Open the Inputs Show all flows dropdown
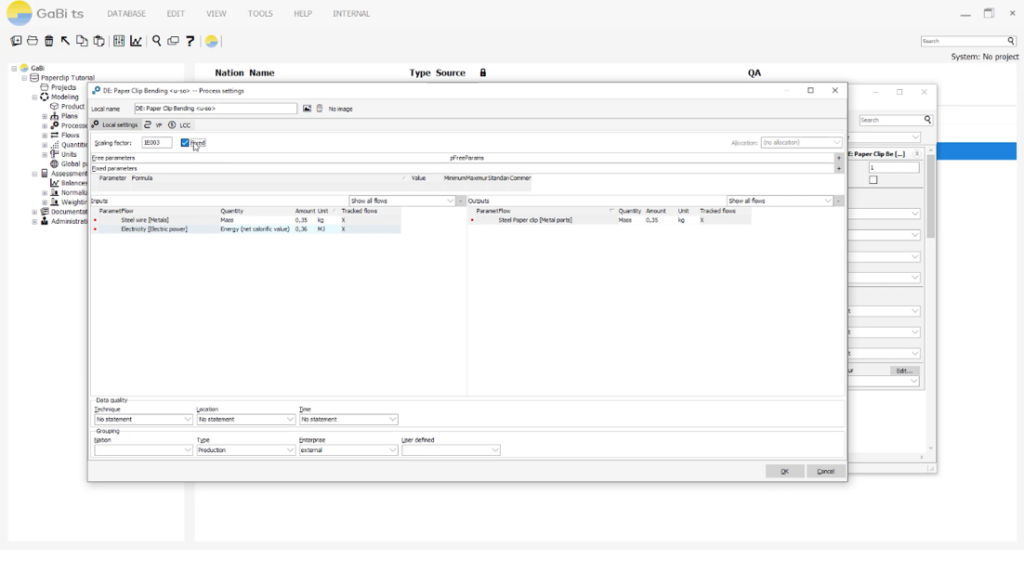The height and width of the screenshot is (572, 1024). pos(402,200)
